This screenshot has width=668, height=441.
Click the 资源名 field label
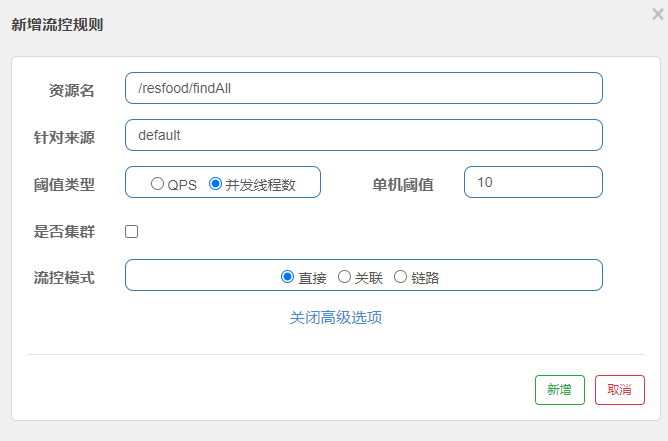click(x=72, y=91)
